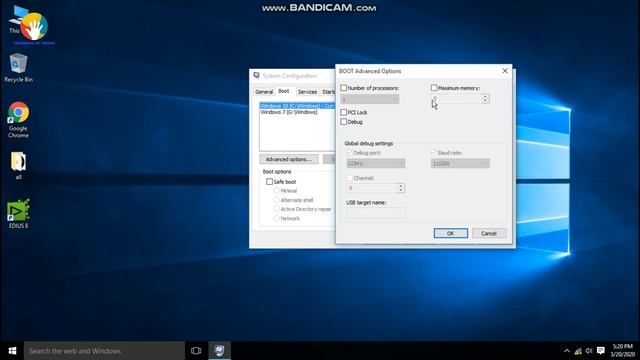Select Minimal safe boot radio option
The image size is (640, 360).
(x=277, y=191)
